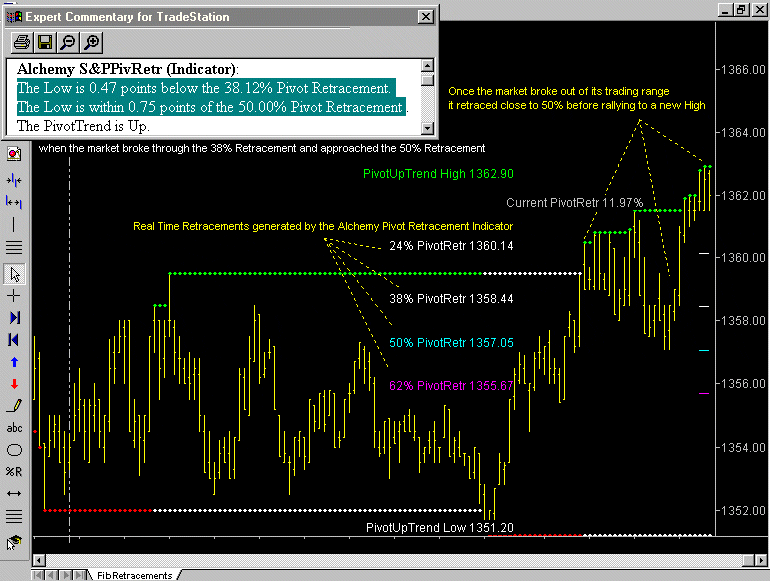Select the %R retracement tool
This screenshot has width=770, height=582.
pos(14,472)
